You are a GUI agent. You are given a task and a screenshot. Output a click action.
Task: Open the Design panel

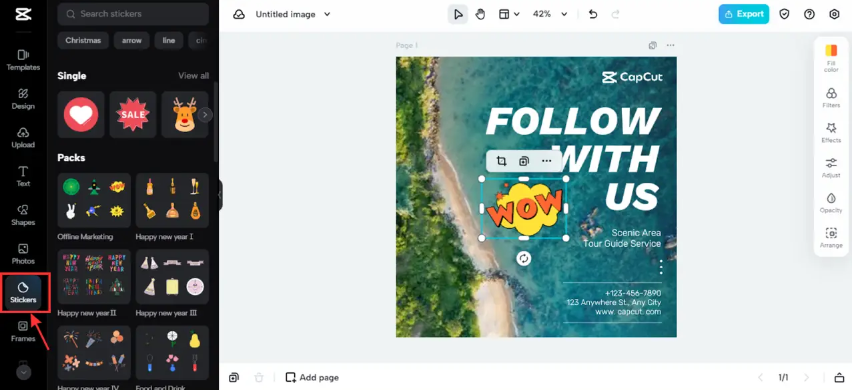click(x=23, y=99)
